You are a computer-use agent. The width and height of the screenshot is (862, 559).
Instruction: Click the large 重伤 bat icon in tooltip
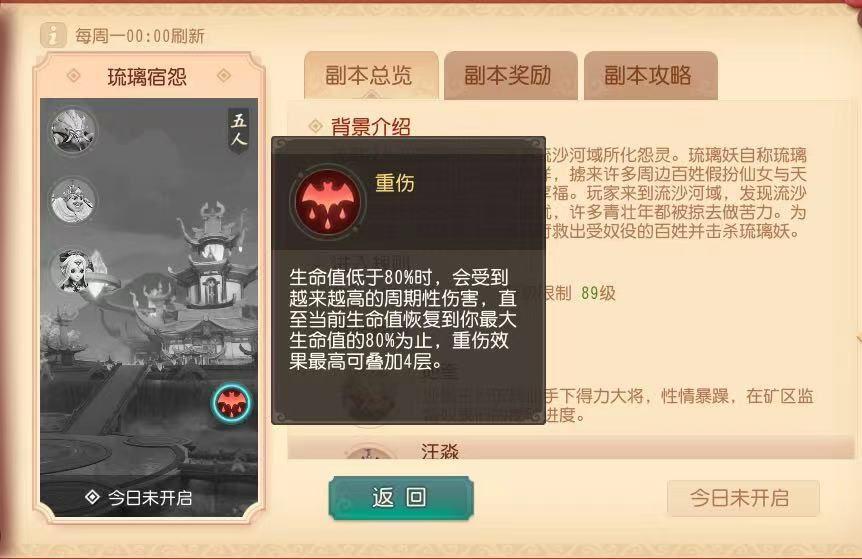click(328, 201)
